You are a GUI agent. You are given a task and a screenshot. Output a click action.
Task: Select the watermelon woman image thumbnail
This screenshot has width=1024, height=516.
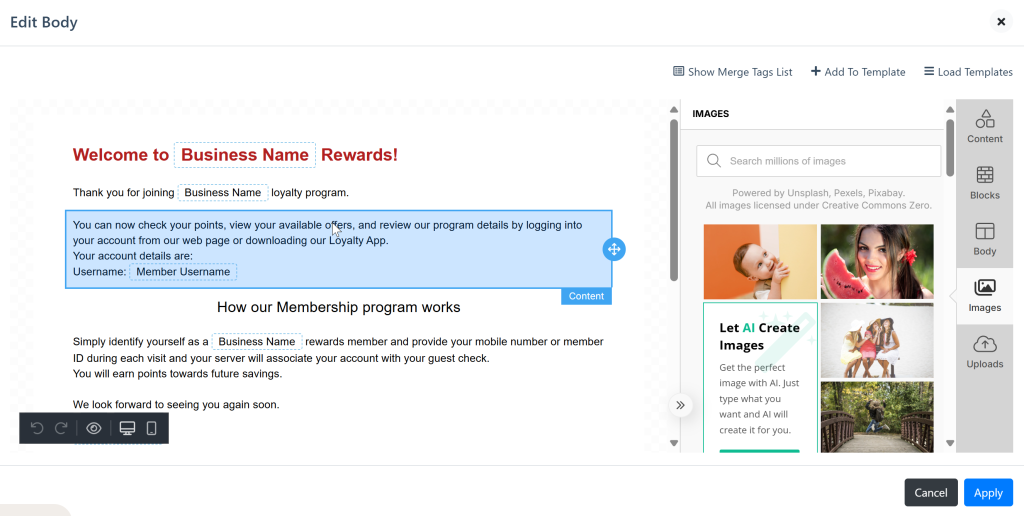point(876,261)
